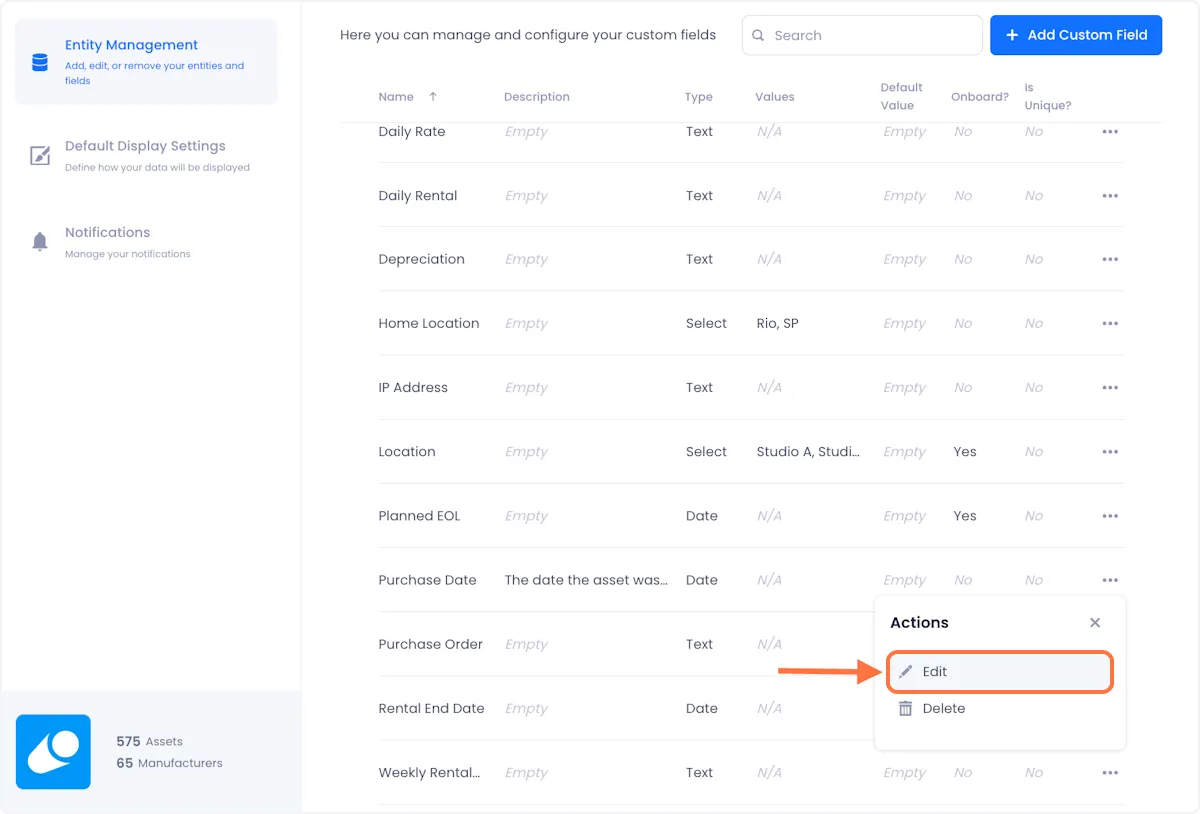Select the Purchase Date field name
Viewport: 1200px width, 814px height.
[x=427, y=580]
